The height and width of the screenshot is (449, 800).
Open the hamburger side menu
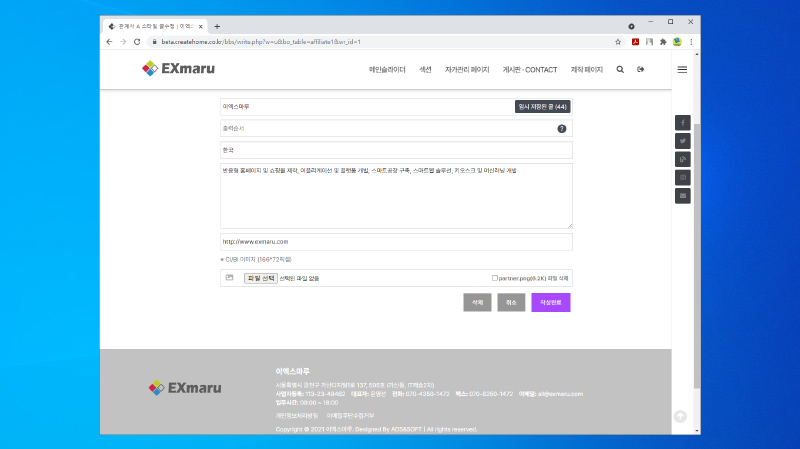coord(682,69)
